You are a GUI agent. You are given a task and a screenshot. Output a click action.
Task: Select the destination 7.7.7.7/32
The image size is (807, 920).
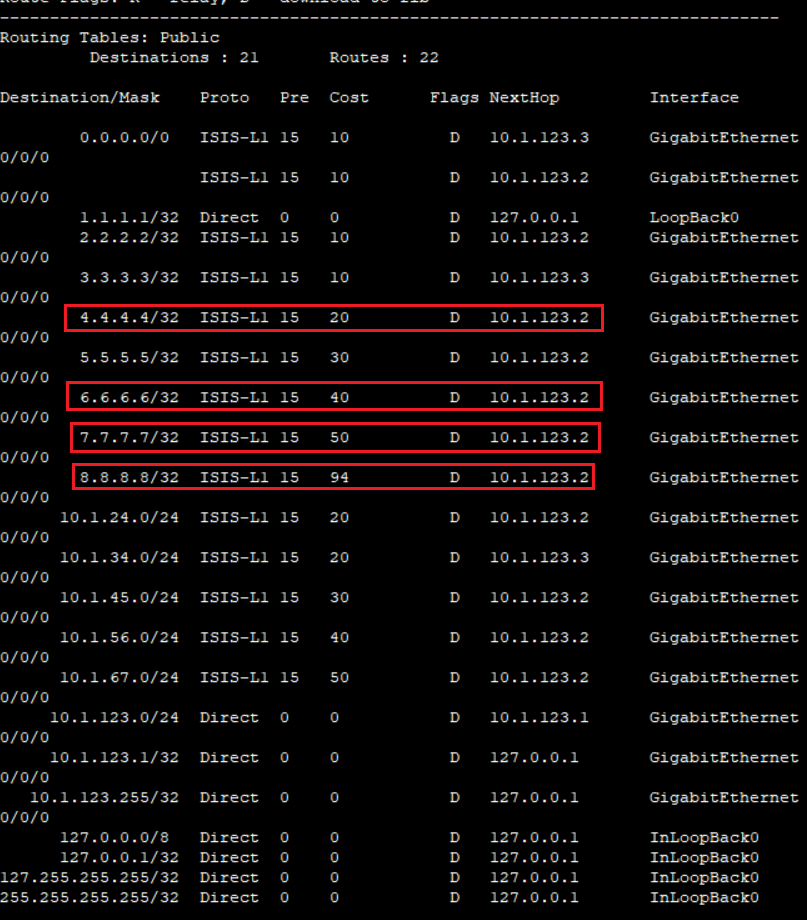(129, 437)
